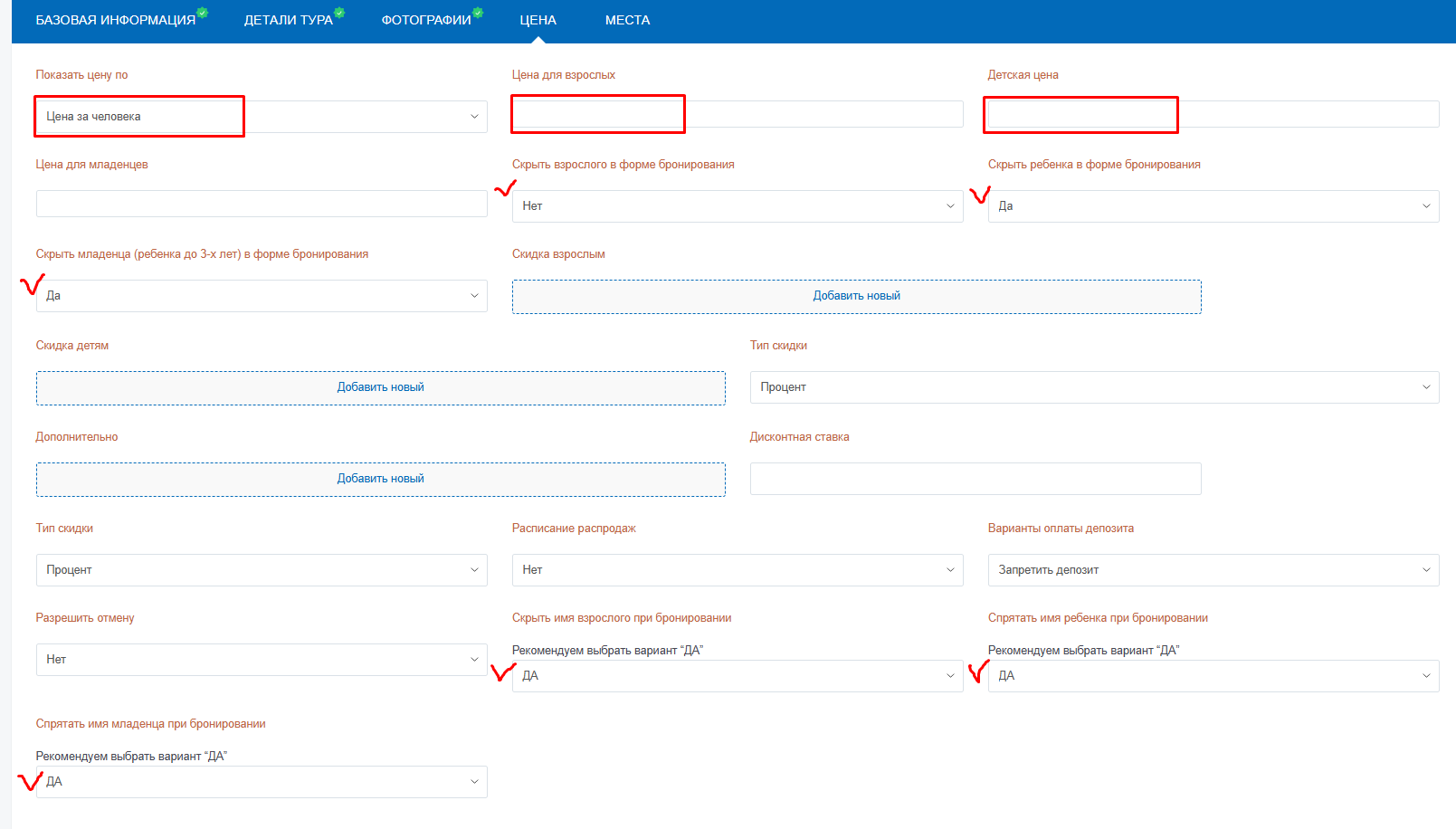Click the Цена для младенцев field
The width and height of the screenshot is (1456, 829).
click(x=262, y=204)
